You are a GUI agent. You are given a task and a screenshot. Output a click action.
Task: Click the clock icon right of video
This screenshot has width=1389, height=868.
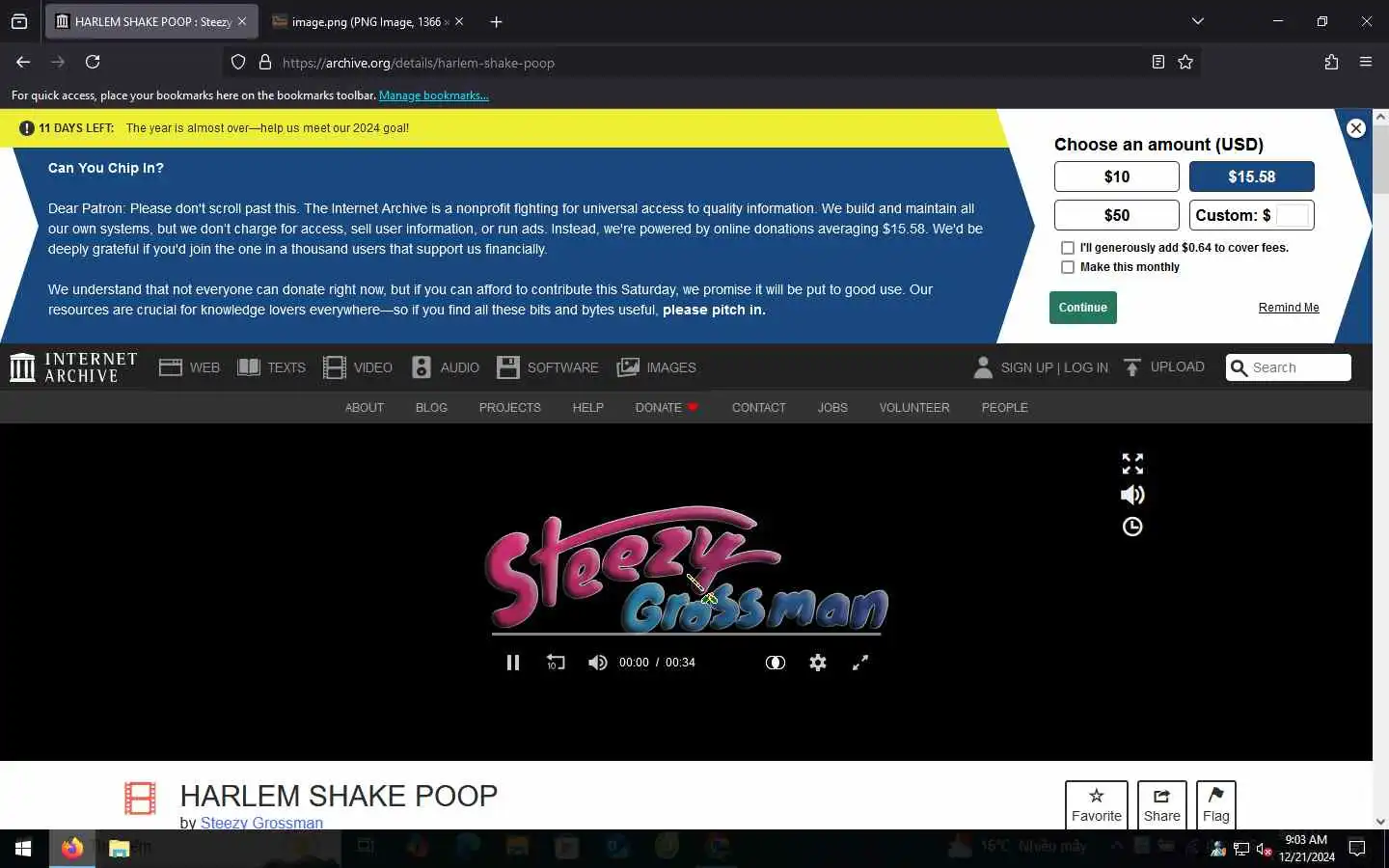tap(1132, 527)
